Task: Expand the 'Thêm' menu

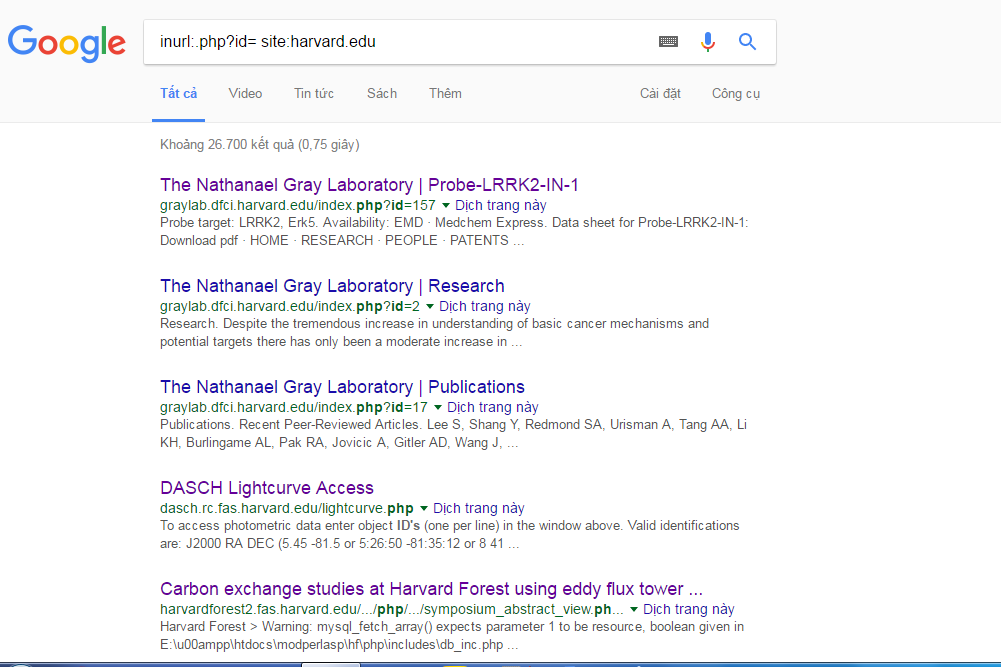Action: click(x=445, y=94)
